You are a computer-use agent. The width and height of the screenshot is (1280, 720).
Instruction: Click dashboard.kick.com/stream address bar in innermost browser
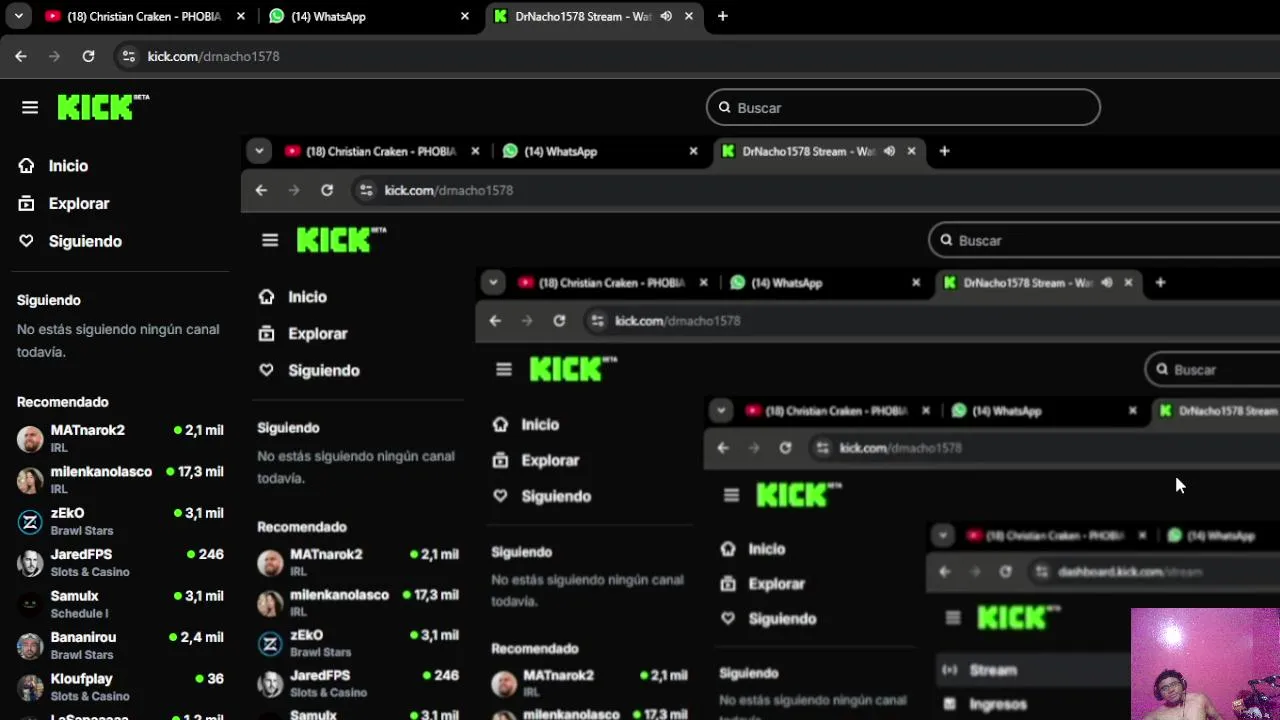tap(1130, 571)
